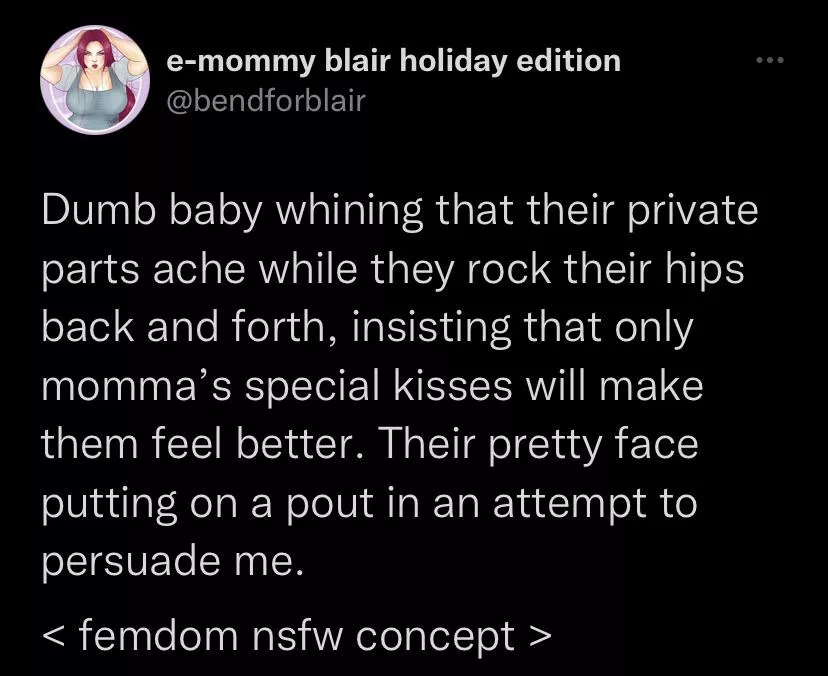The height and width of the screenshot is (676, 828).
Task: Click the display name 'e-mommy blair holiday edition'
Action: [392, 62]
